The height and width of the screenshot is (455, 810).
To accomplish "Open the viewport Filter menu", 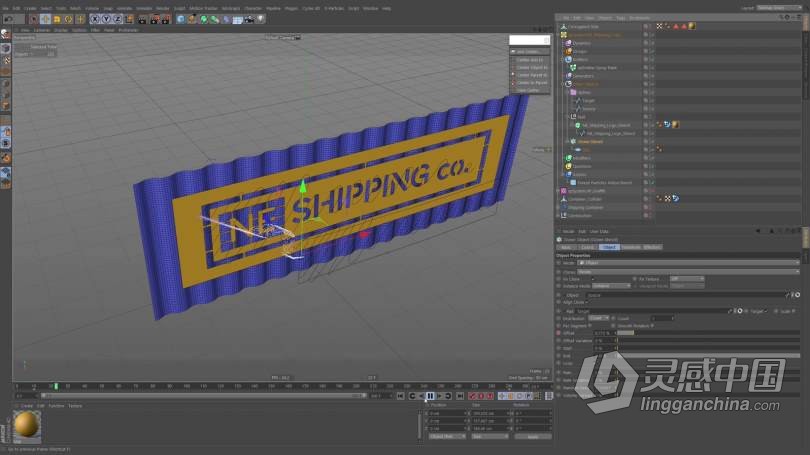I will (x=95, y=30).
